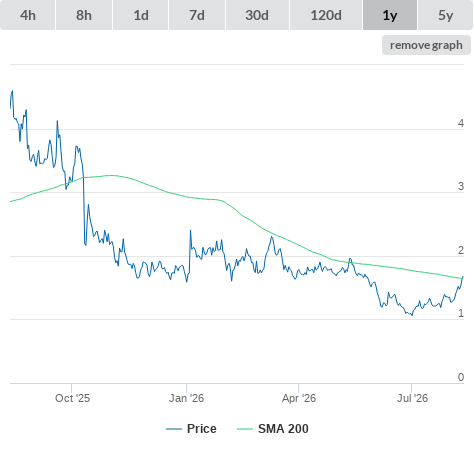Toggle the Price series in legend
474x455 pixels.
point(202,429)
